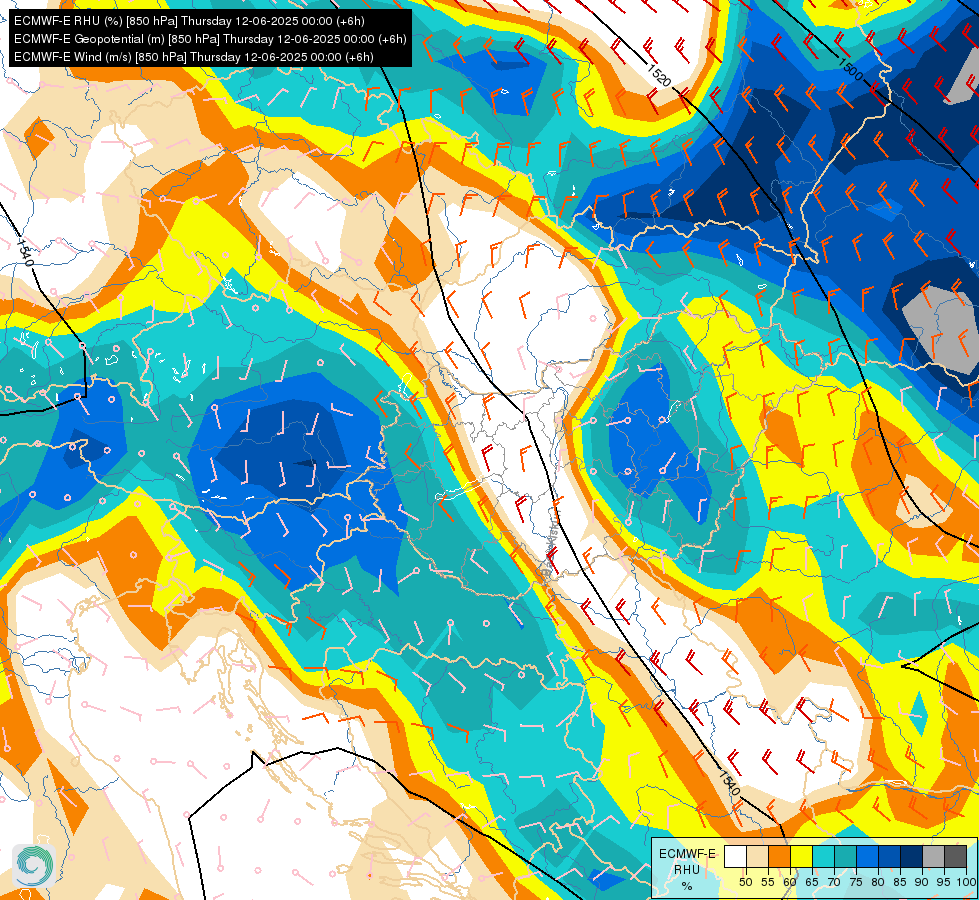Click the legend tick value 100

967,882
